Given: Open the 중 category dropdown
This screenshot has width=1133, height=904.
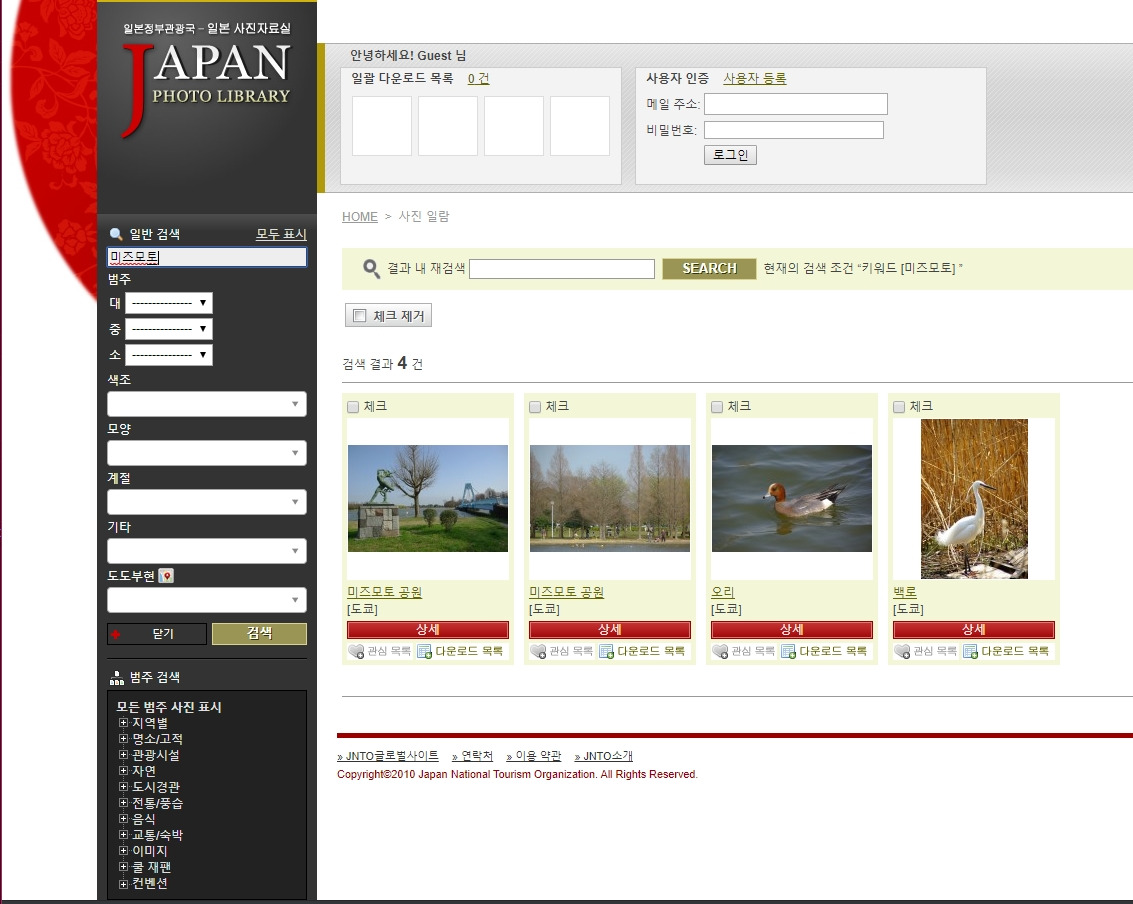Looking at the screenshot, I should pyautogui.click(x=168, y=329).
